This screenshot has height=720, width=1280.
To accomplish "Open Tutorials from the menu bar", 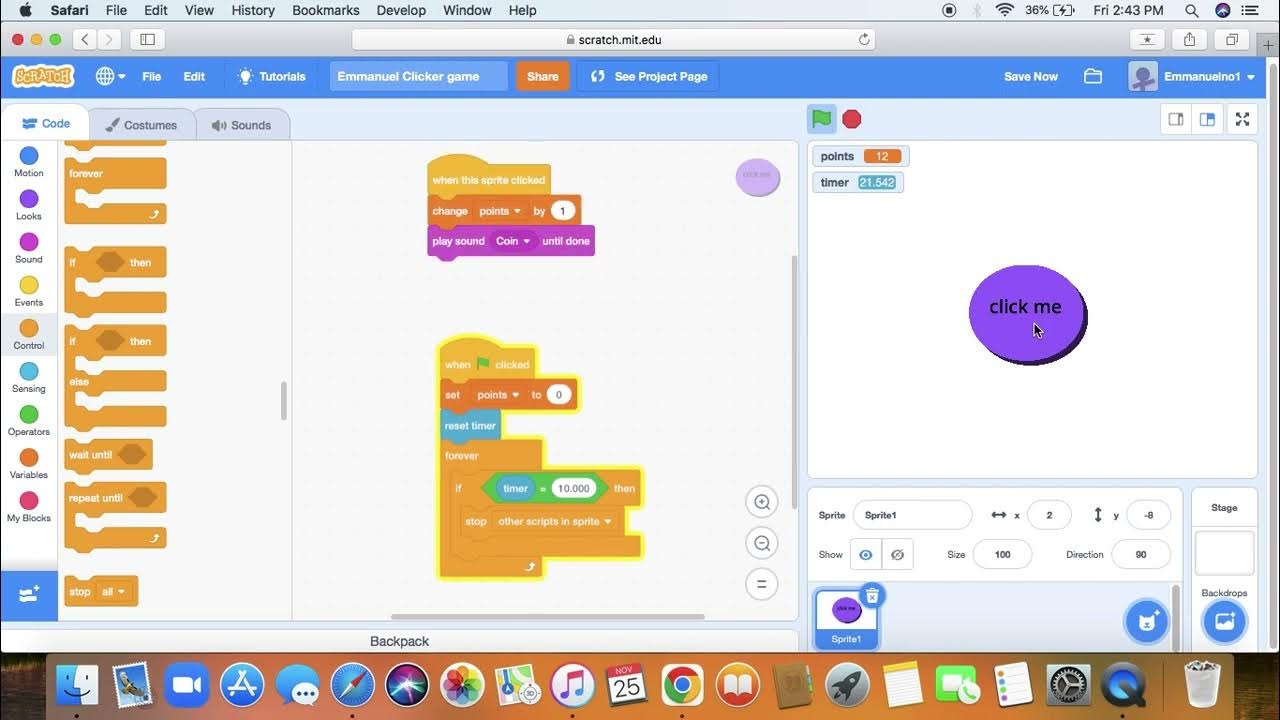I will (271, 76).
